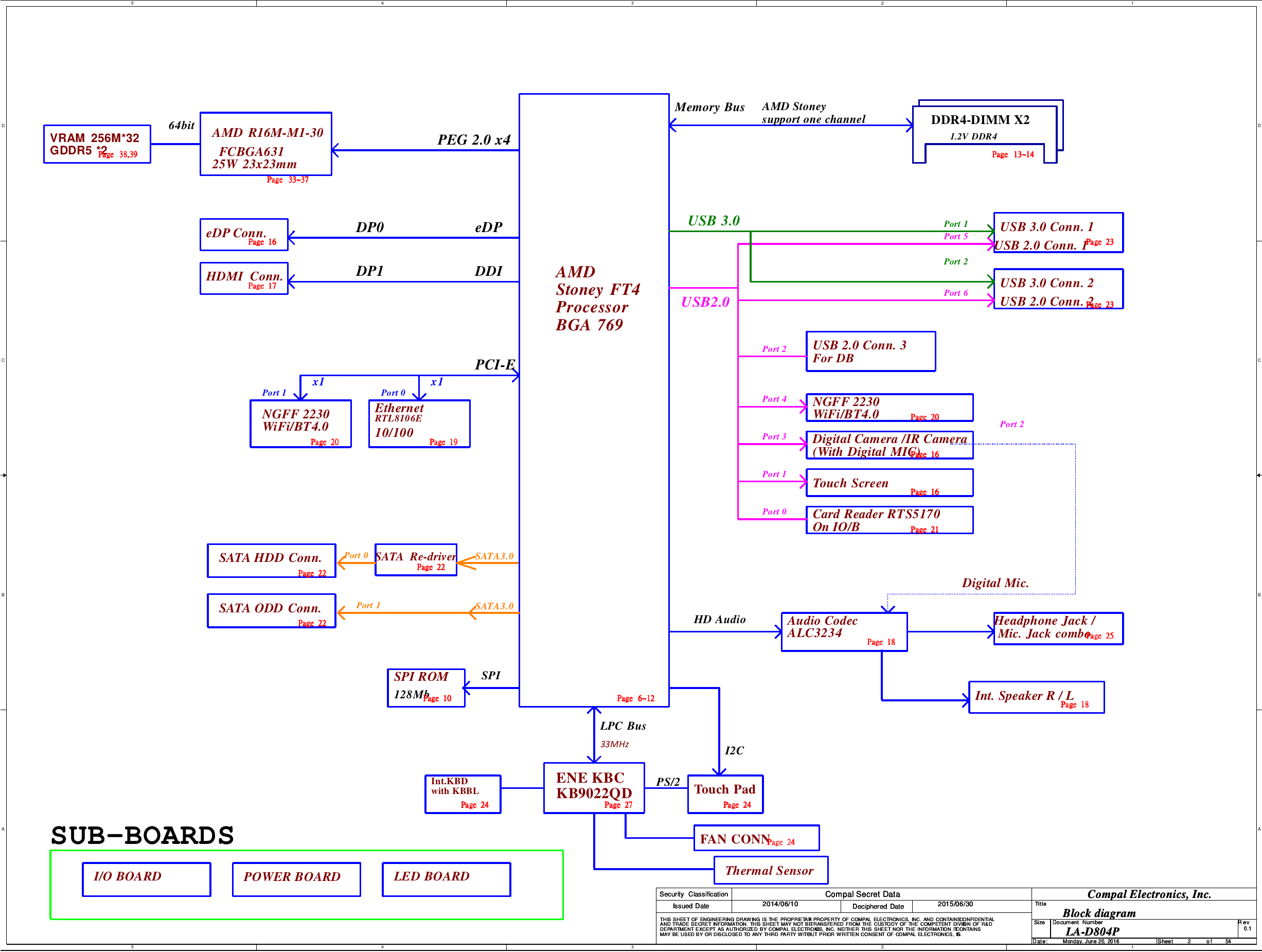Click the PCI-E label
Image resolution: width=1262 pixels, height=952 pixels.
click(x=494, y=365)
